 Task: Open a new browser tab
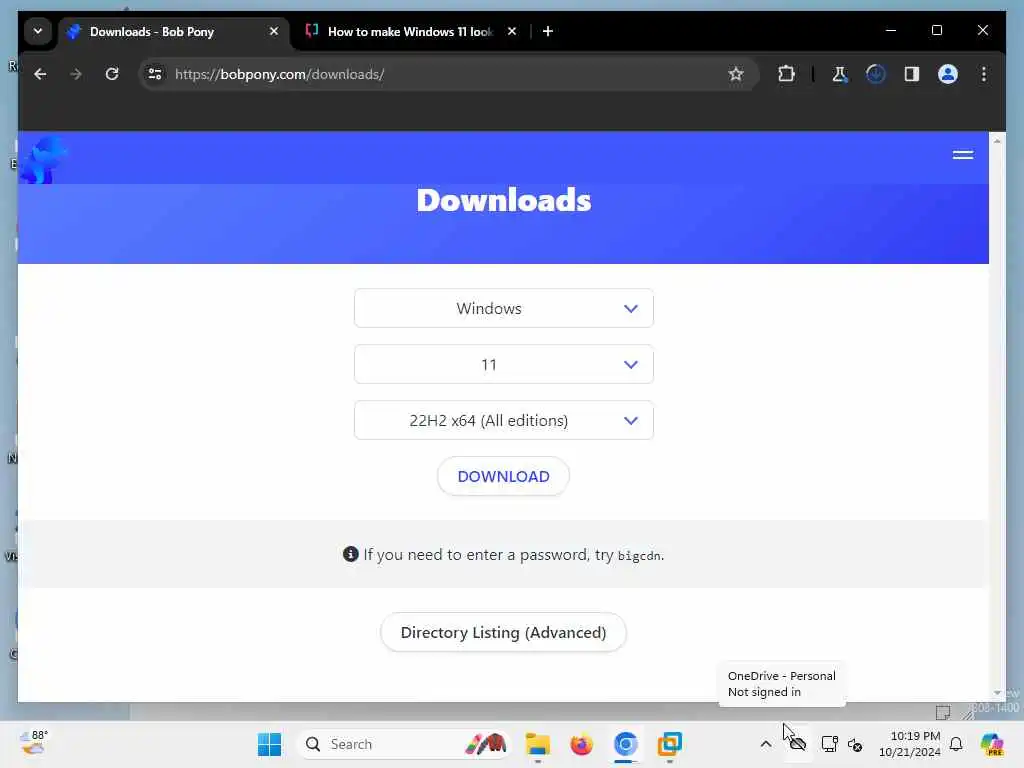point(548,31)
